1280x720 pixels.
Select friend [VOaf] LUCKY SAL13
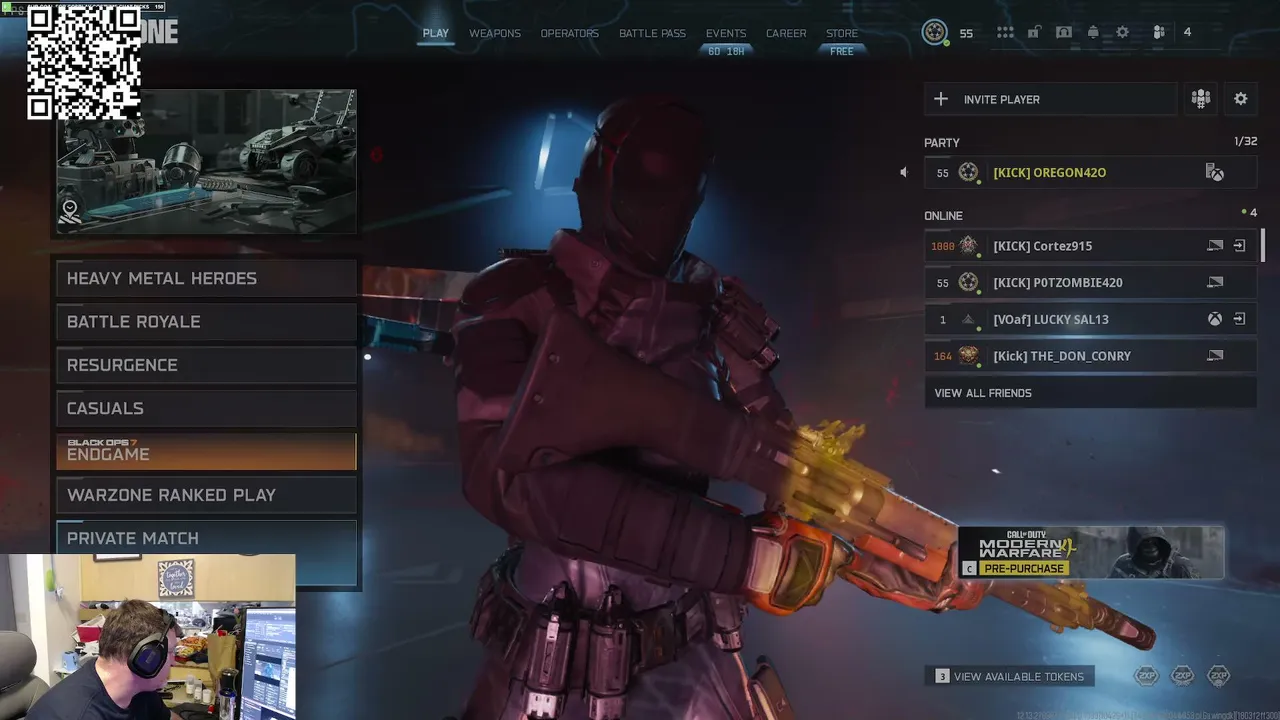coord(1090,319)
